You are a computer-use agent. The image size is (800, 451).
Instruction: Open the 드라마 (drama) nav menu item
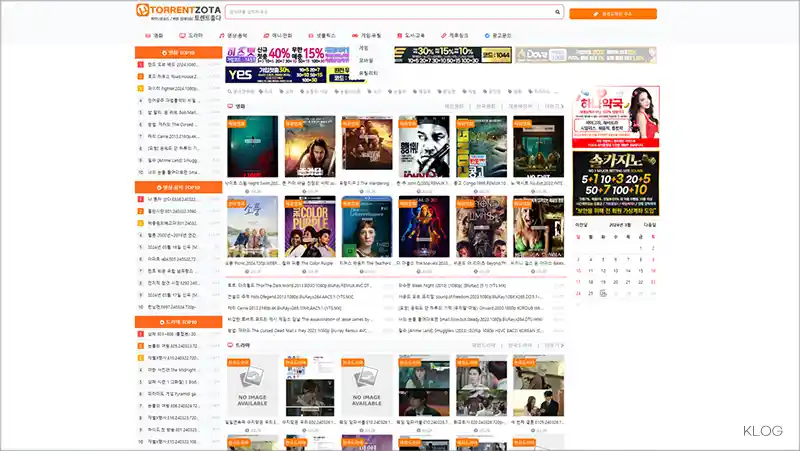(191, 36)
